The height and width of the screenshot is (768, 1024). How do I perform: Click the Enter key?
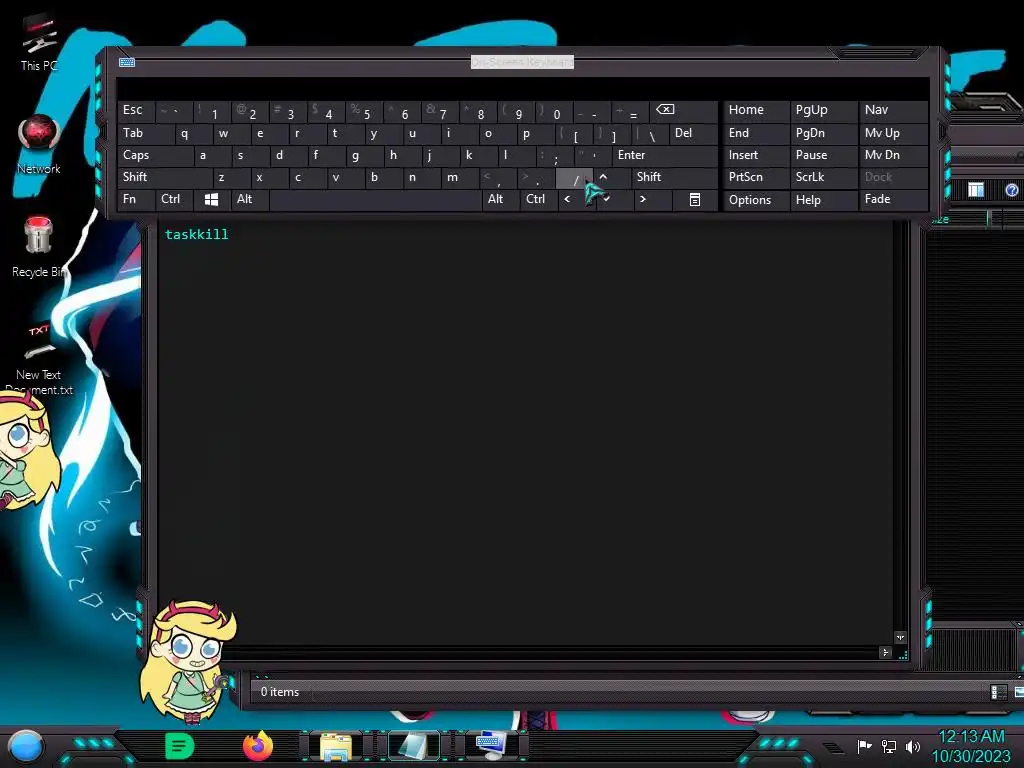pyautogui.click(x=665, y=155)
